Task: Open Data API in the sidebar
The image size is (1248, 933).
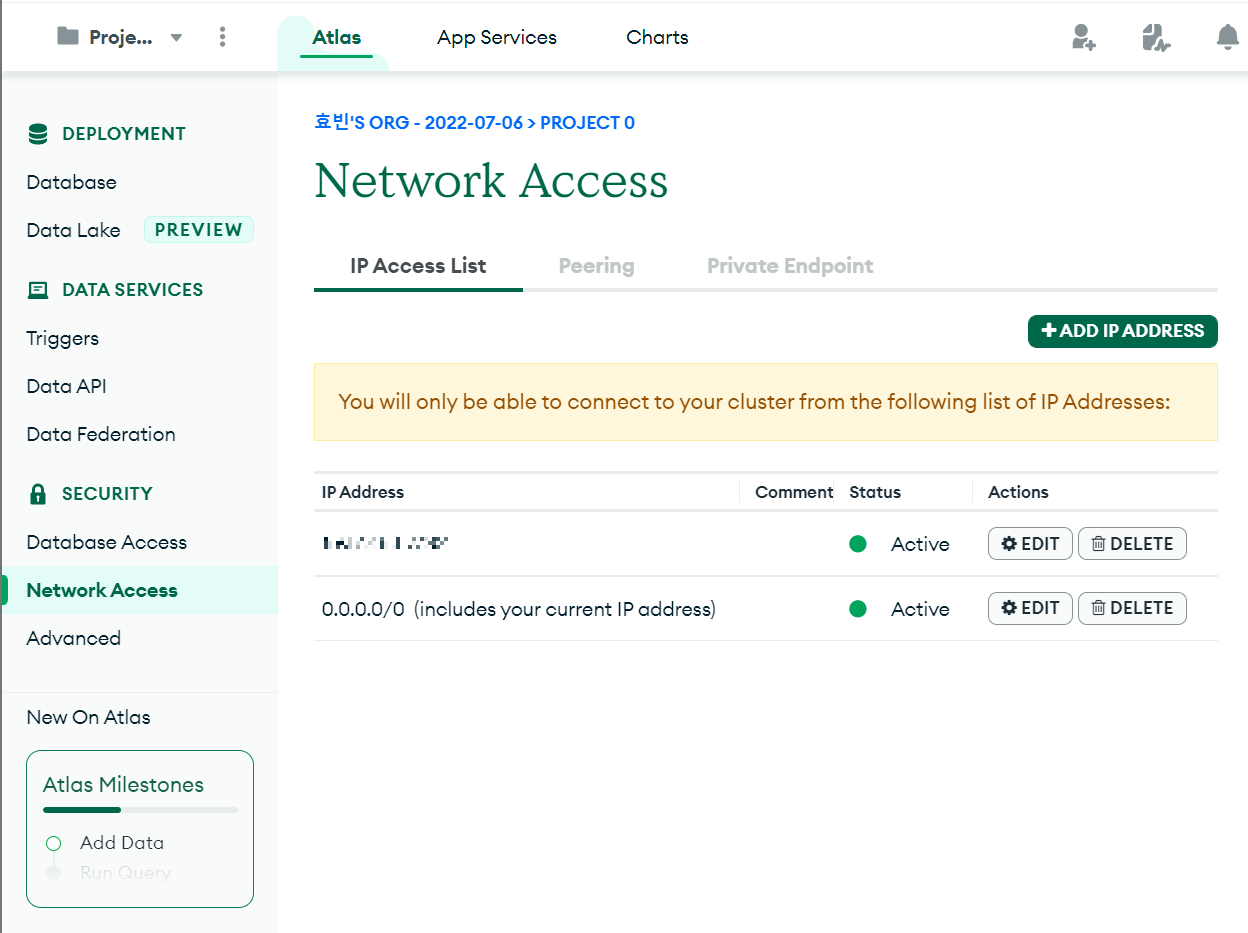Action: click(x=66, y=386)
